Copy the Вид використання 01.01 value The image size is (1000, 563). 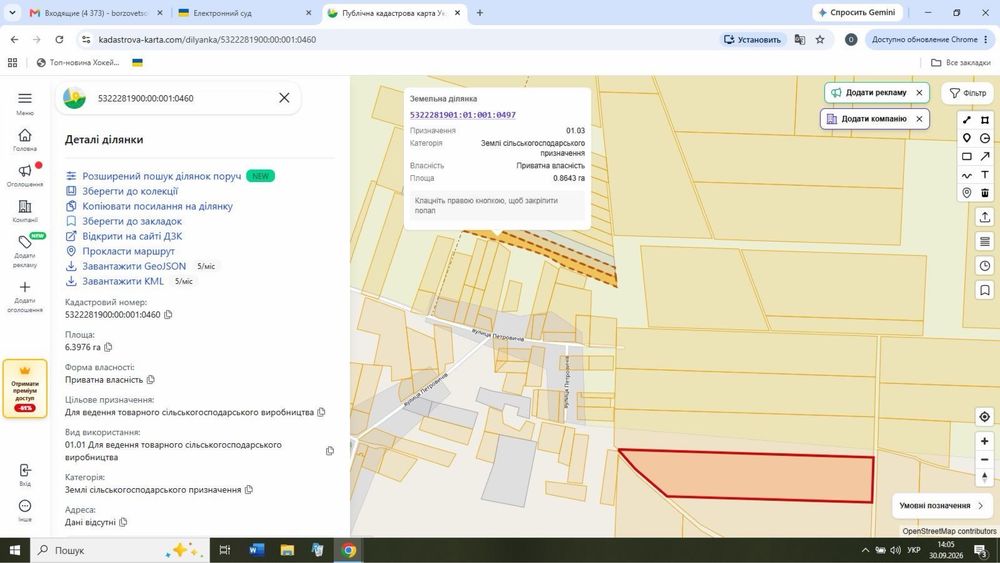(x=330, y=451)
